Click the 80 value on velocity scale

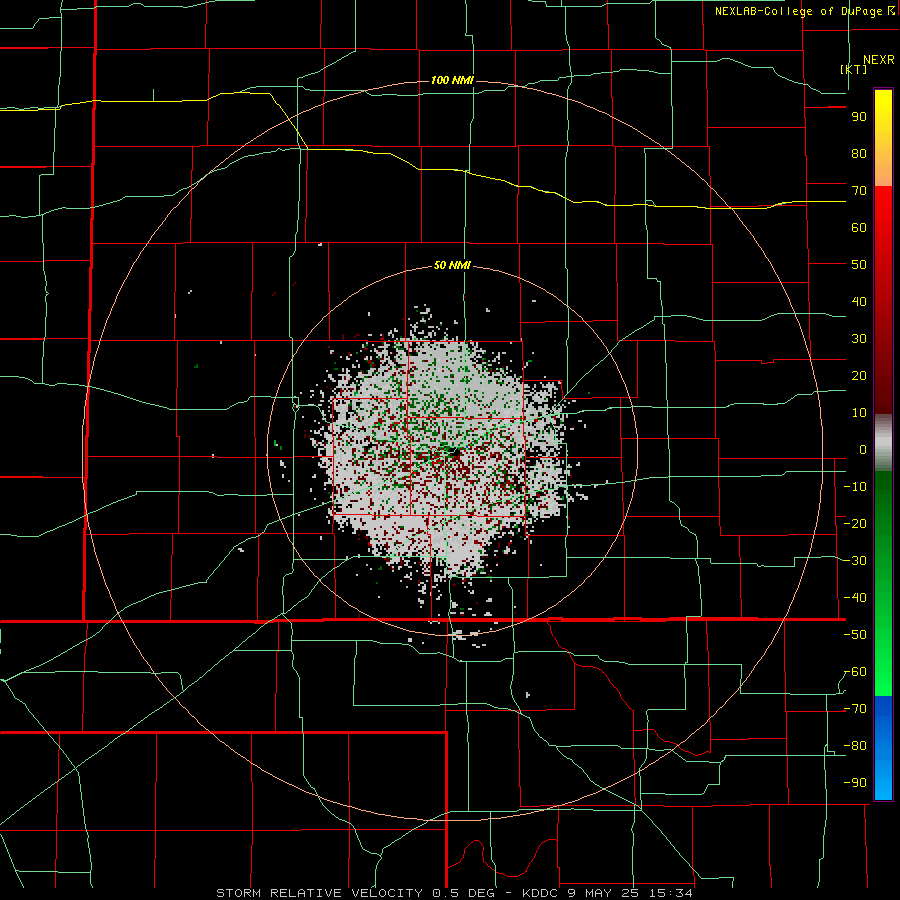(x=859, y=154)
